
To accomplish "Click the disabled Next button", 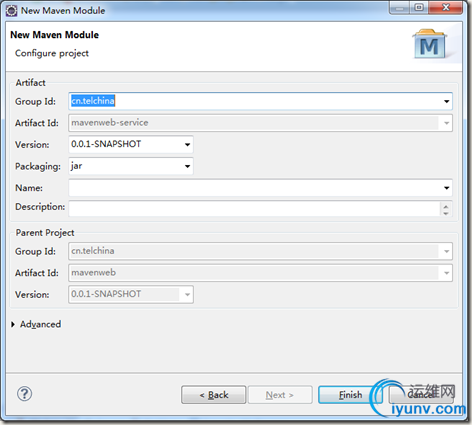I will (x=280, y=395).
